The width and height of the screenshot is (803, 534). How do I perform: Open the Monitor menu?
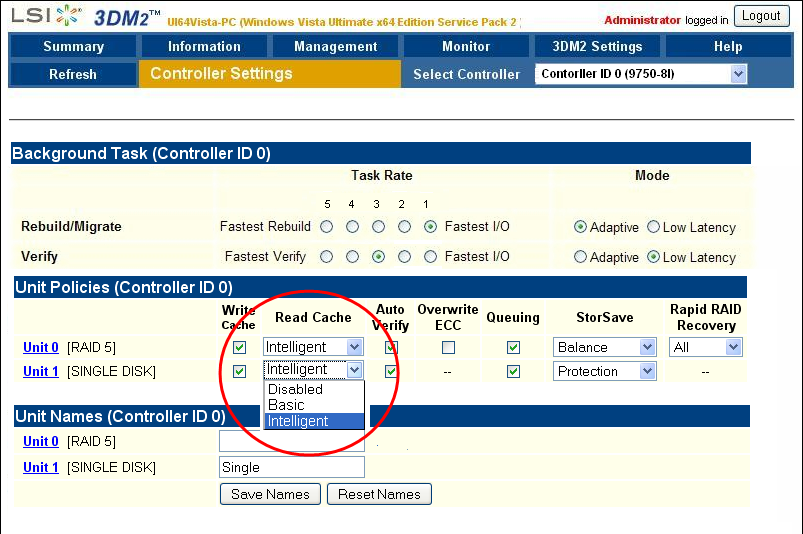coord(466,46)
